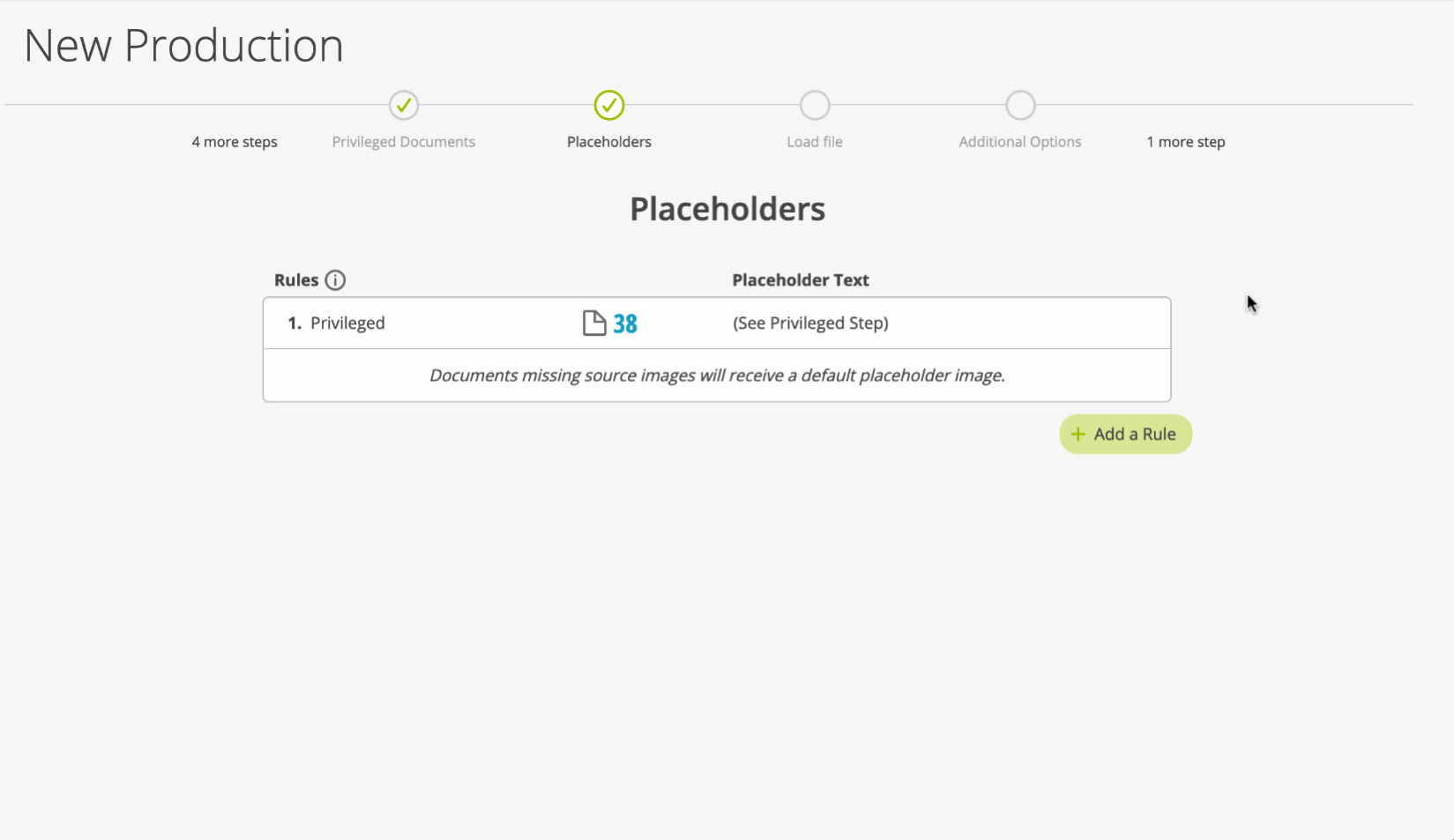Expand the 1 more step link
This screenshot has width=1454, height=840.
tap(1186, 142)
